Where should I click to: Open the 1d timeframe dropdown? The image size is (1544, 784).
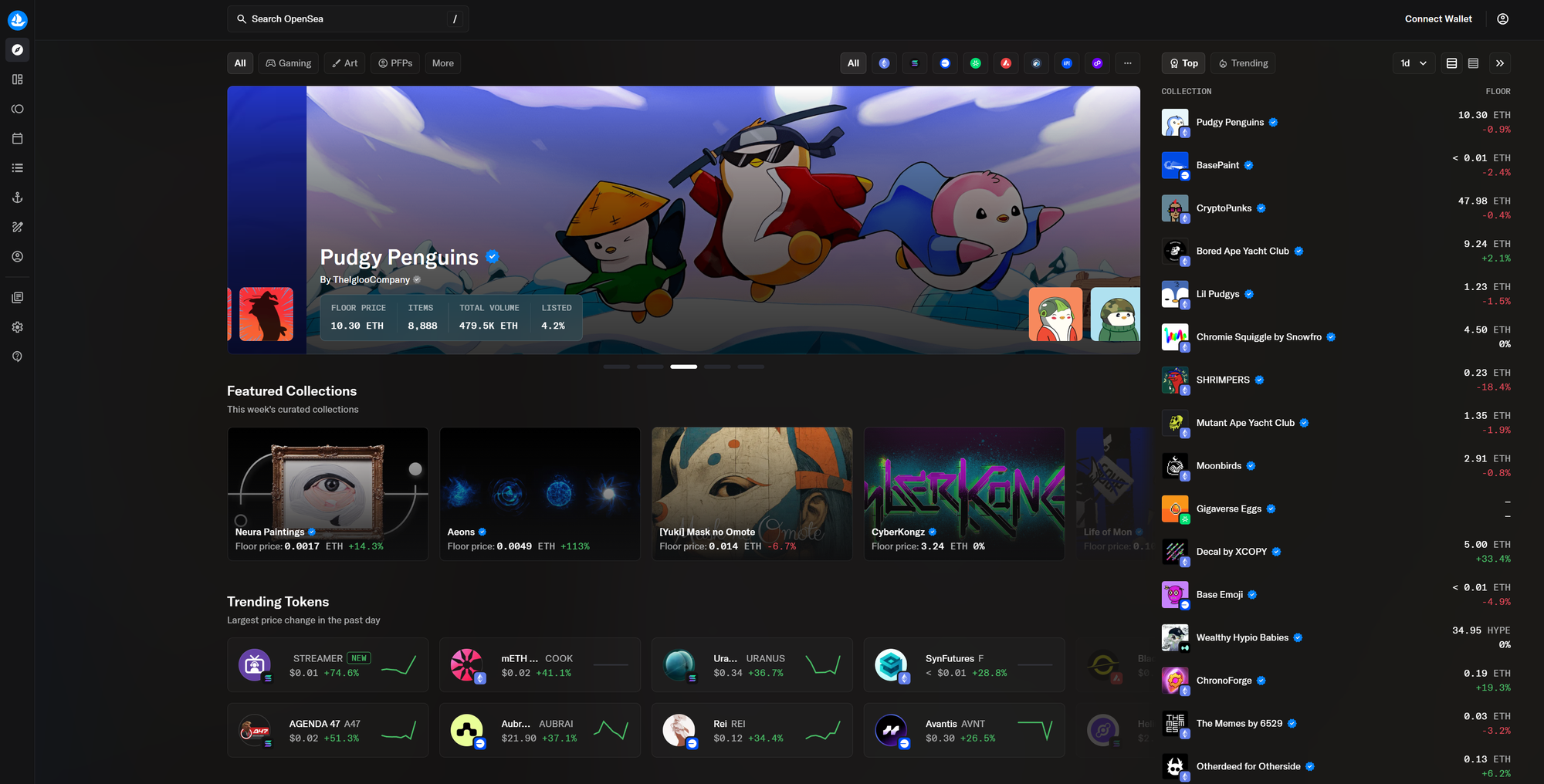point(1414,63)
